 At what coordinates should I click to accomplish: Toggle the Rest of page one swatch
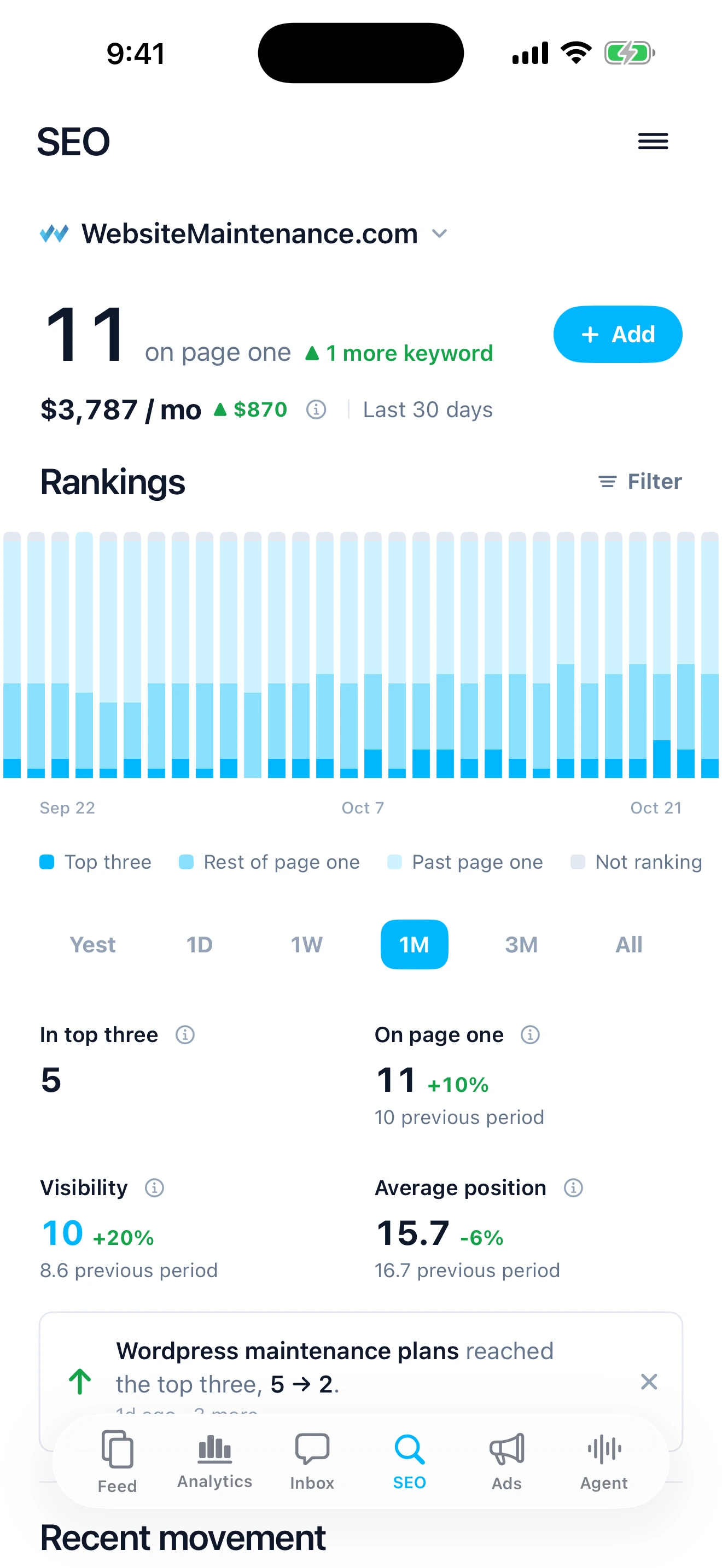point(187,862)
